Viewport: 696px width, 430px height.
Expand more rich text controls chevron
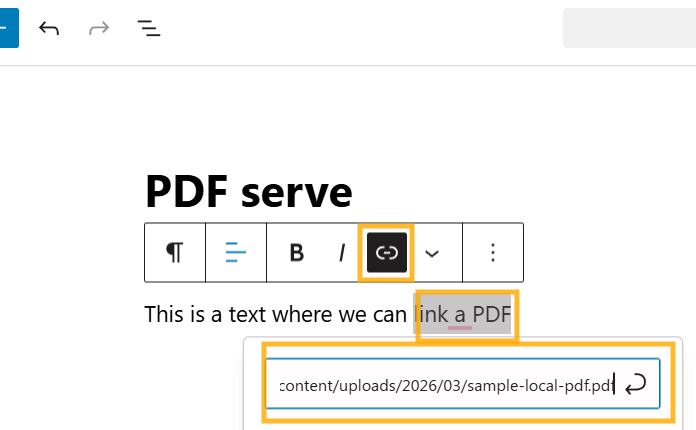click(x=432, y=253)
